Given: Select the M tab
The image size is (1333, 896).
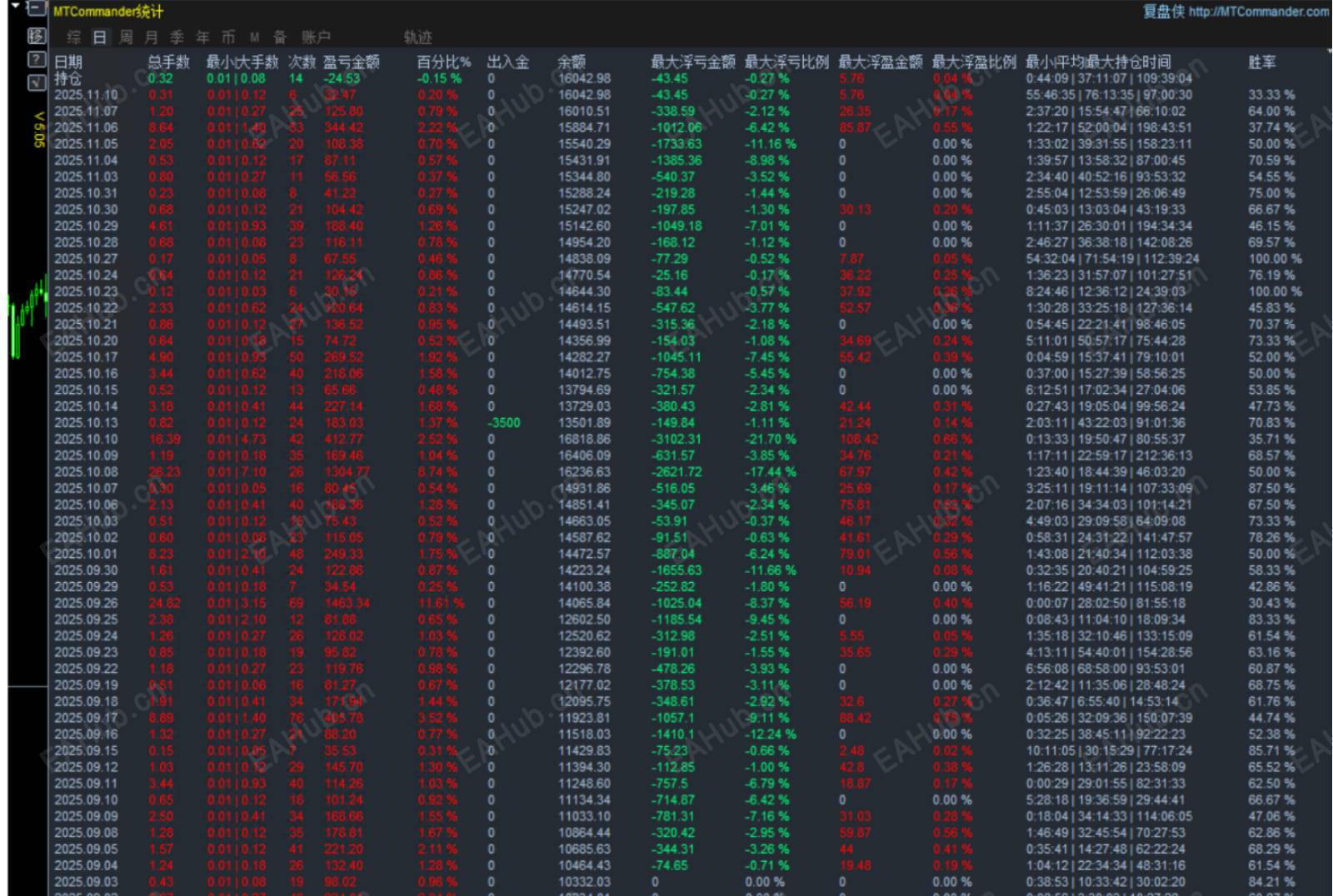Looking at the screenshot, I should click(254, 37).
